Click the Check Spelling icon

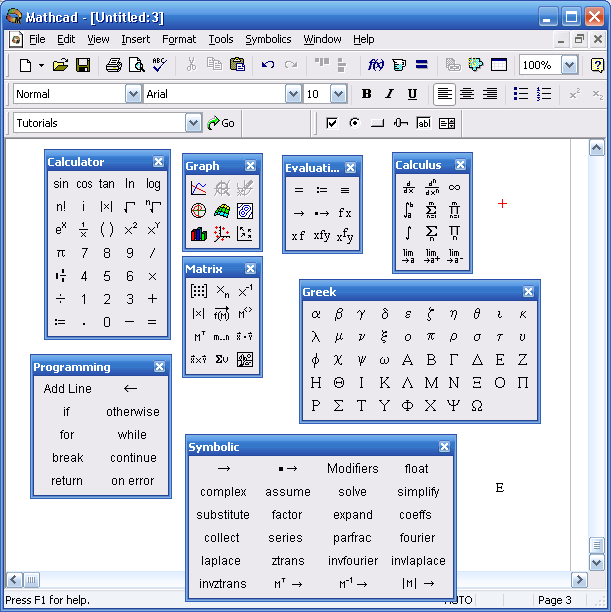click(x=159, y=65)
